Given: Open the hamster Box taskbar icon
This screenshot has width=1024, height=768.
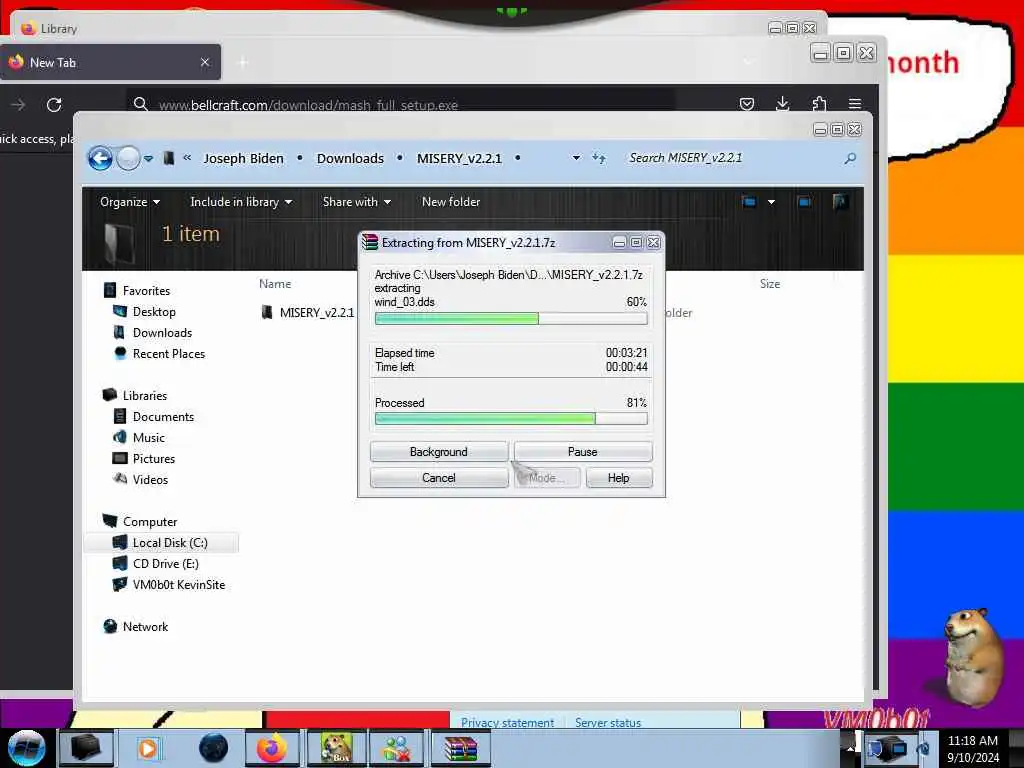Looking at the screenshot, I should [336, 748].
